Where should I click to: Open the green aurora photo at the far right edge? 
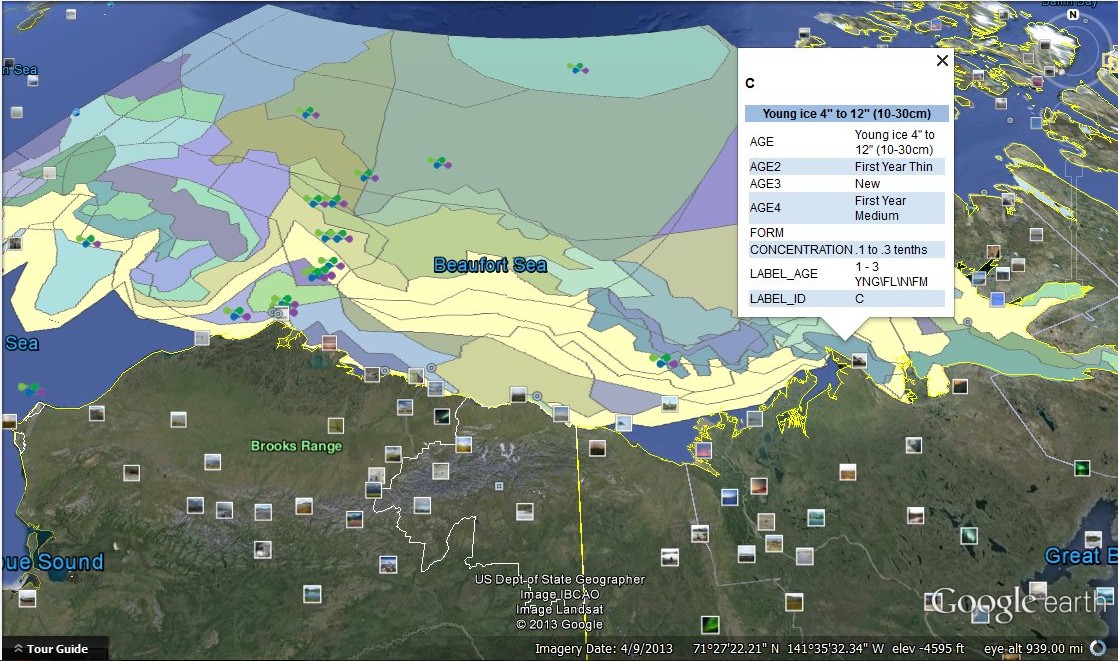tap(1082, 468)
